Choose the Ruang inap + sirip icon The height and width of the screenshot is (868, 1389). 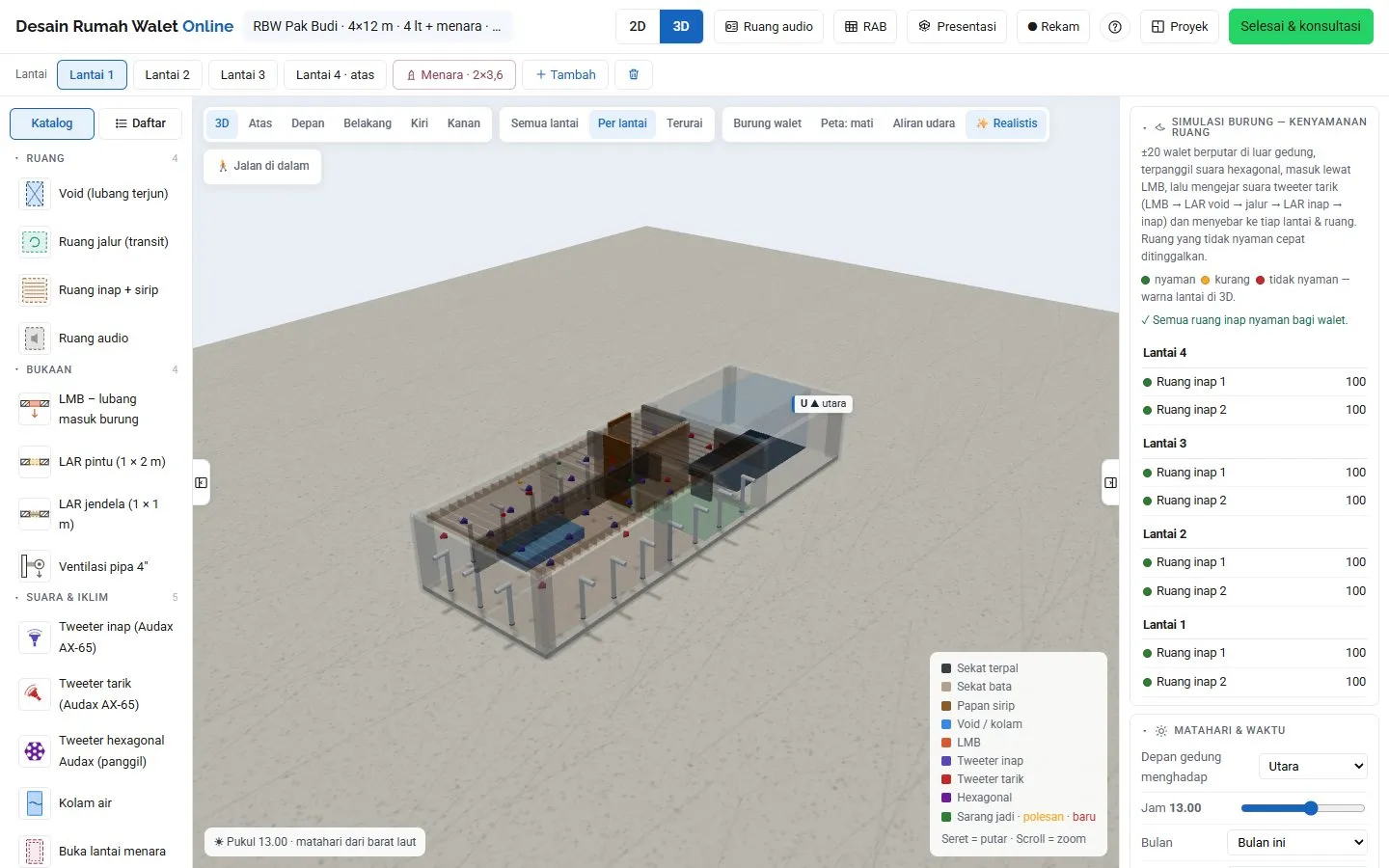(x=35, y=290)
